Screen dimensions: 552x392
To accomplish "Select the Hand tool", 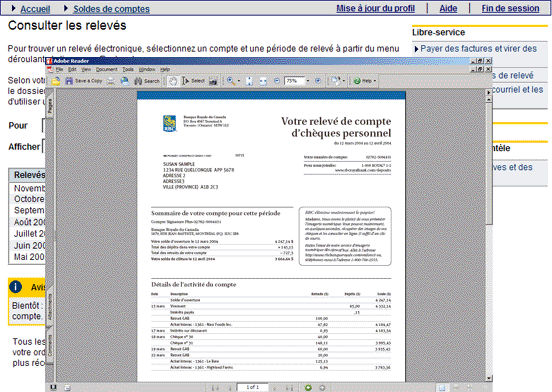I will pyautogui.click(x=172, y=81).
